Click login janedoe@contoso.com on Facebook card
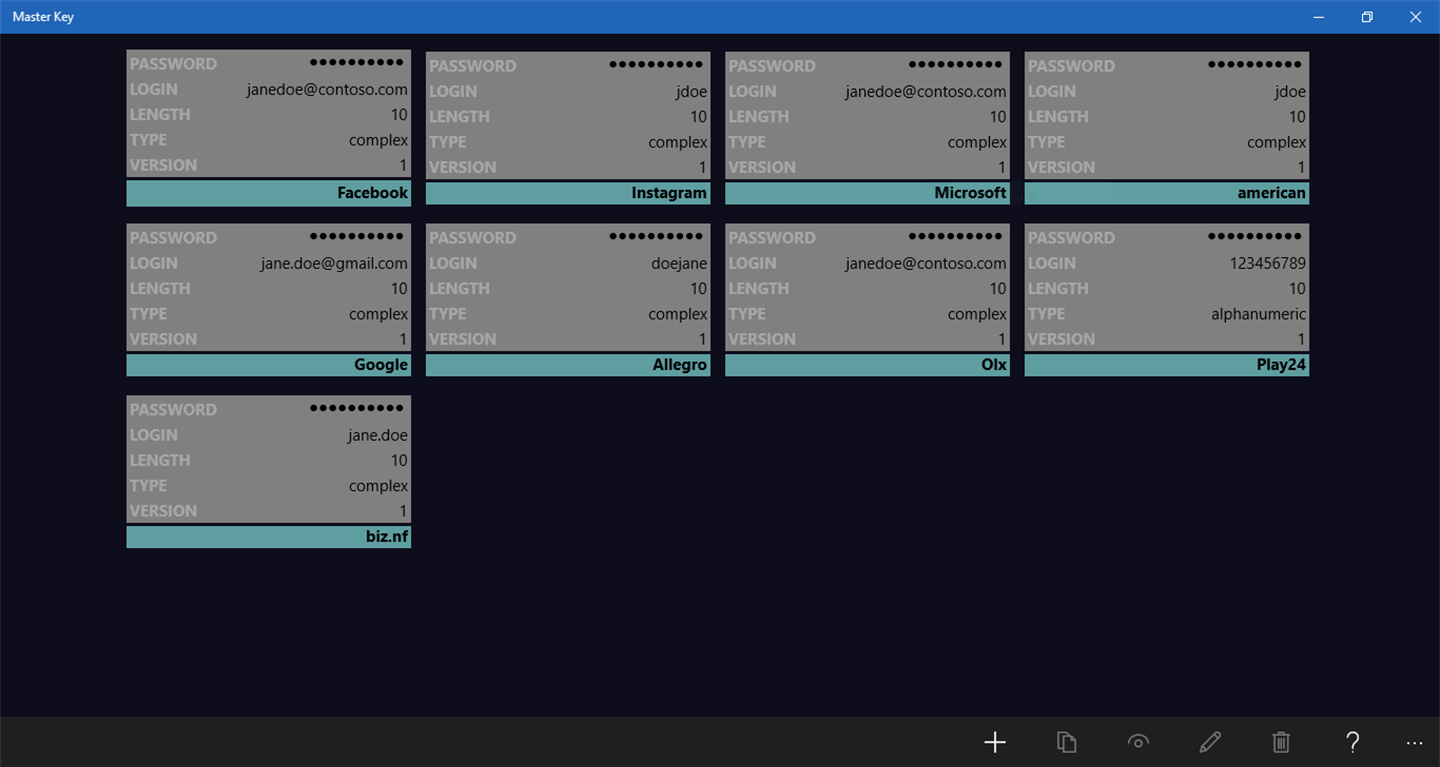The height and width of the screenshot is (767, 1440). click(x=327, y=89)
